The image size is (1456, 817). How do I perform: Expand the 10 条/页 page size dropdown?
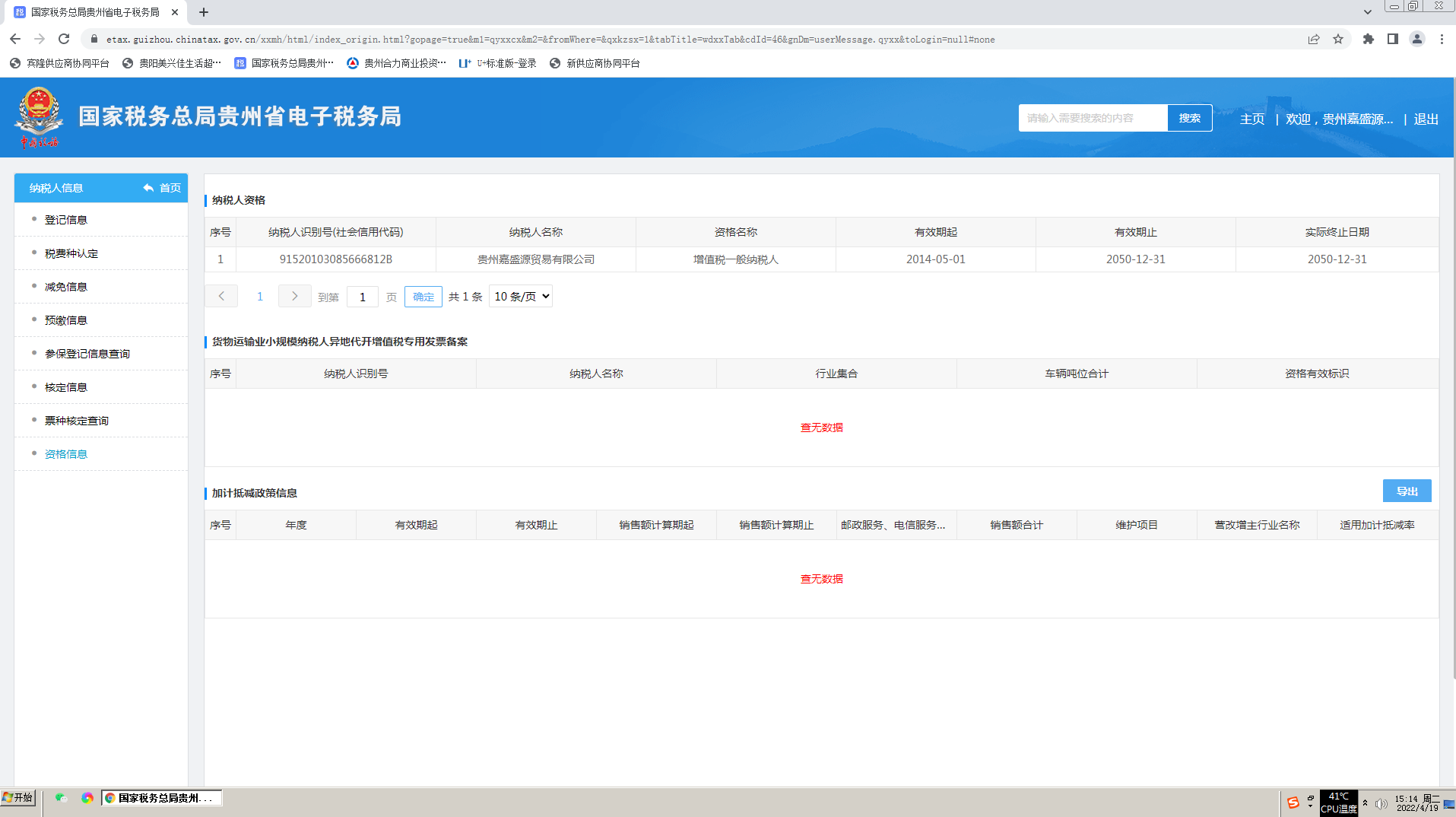(x=521, y=296)
